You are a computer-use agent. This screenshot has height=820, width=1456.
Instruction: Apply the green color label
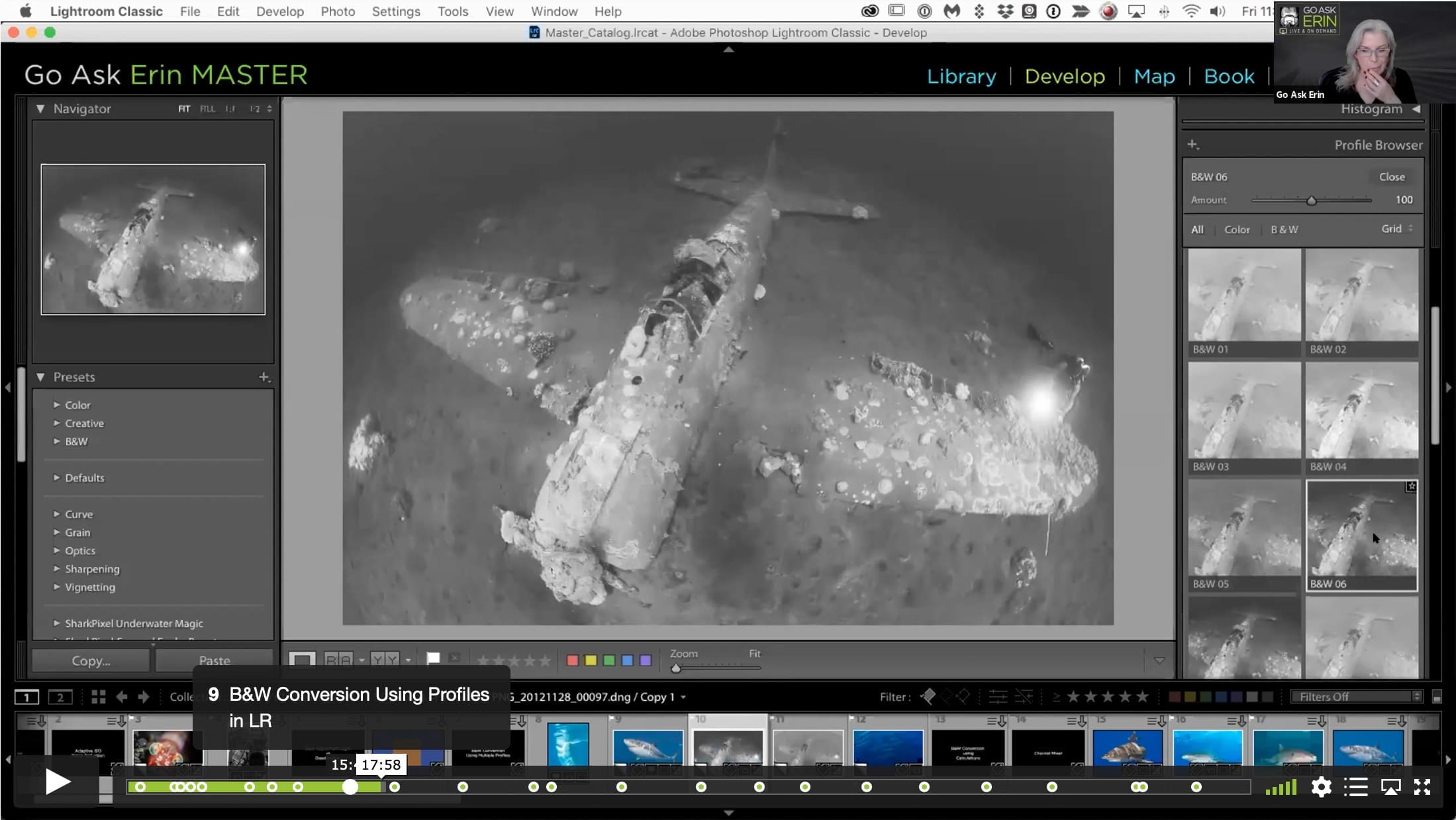click(609, 660)
